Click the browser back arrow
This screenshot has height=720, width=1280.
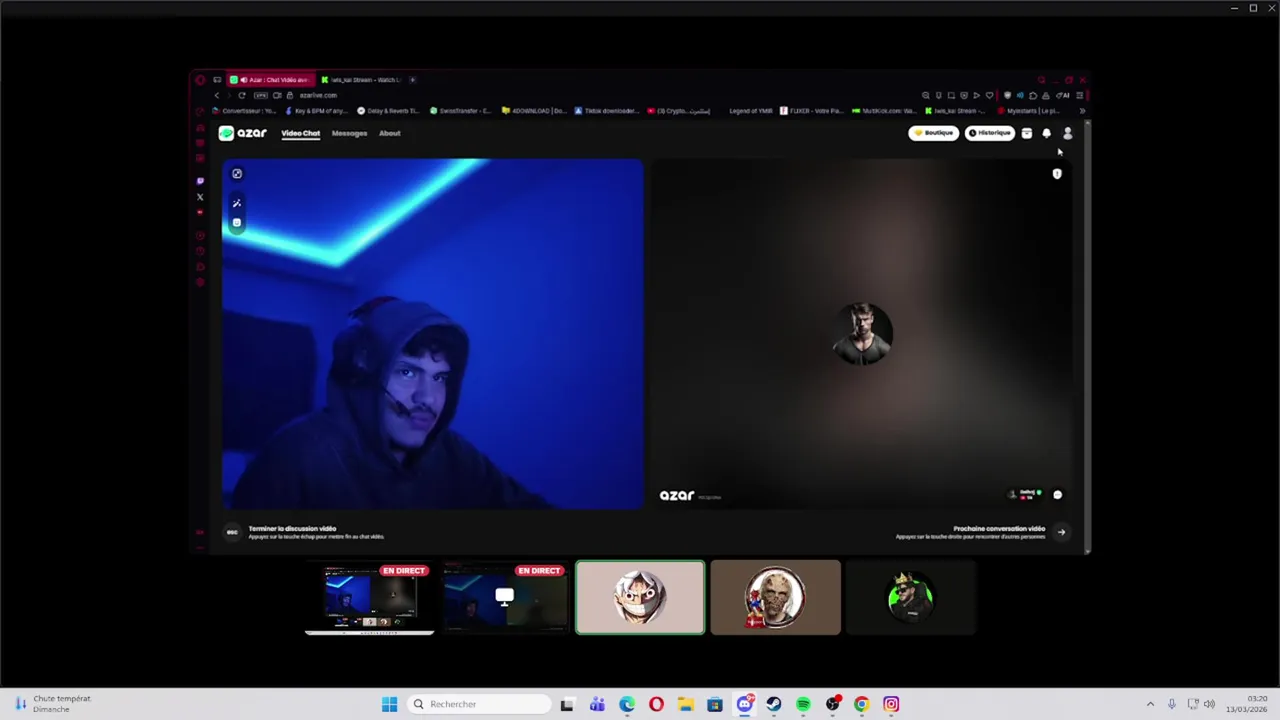(217, 95)
